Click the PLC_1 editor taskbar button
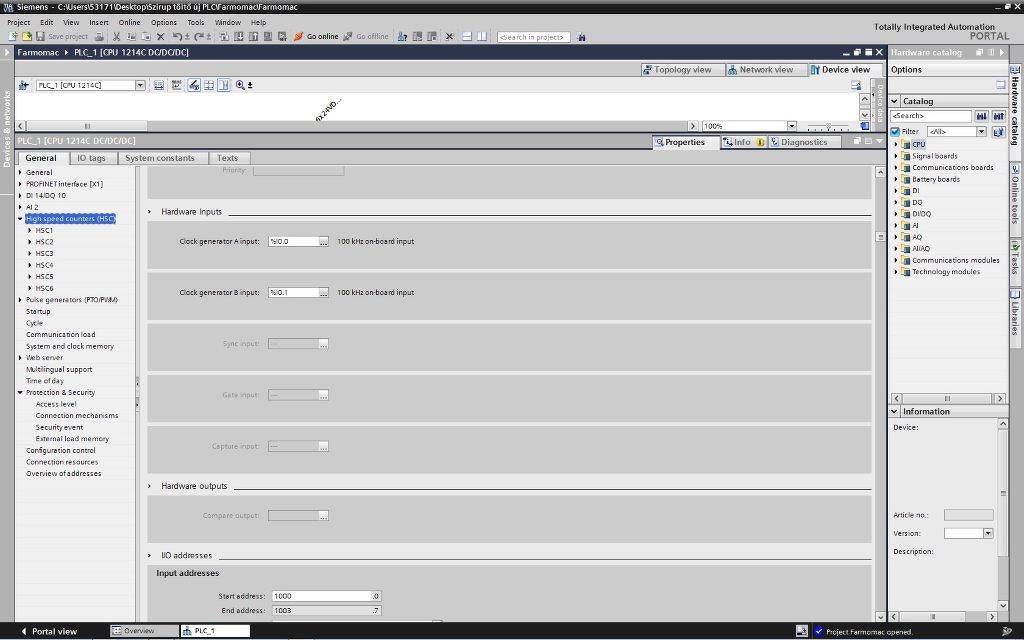The image size is (1024, 640). 215,631
